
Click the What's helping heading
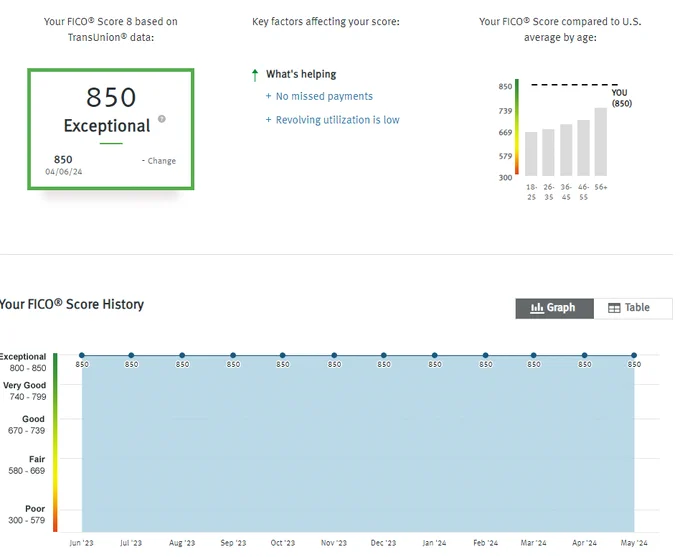tap(301, 74)
